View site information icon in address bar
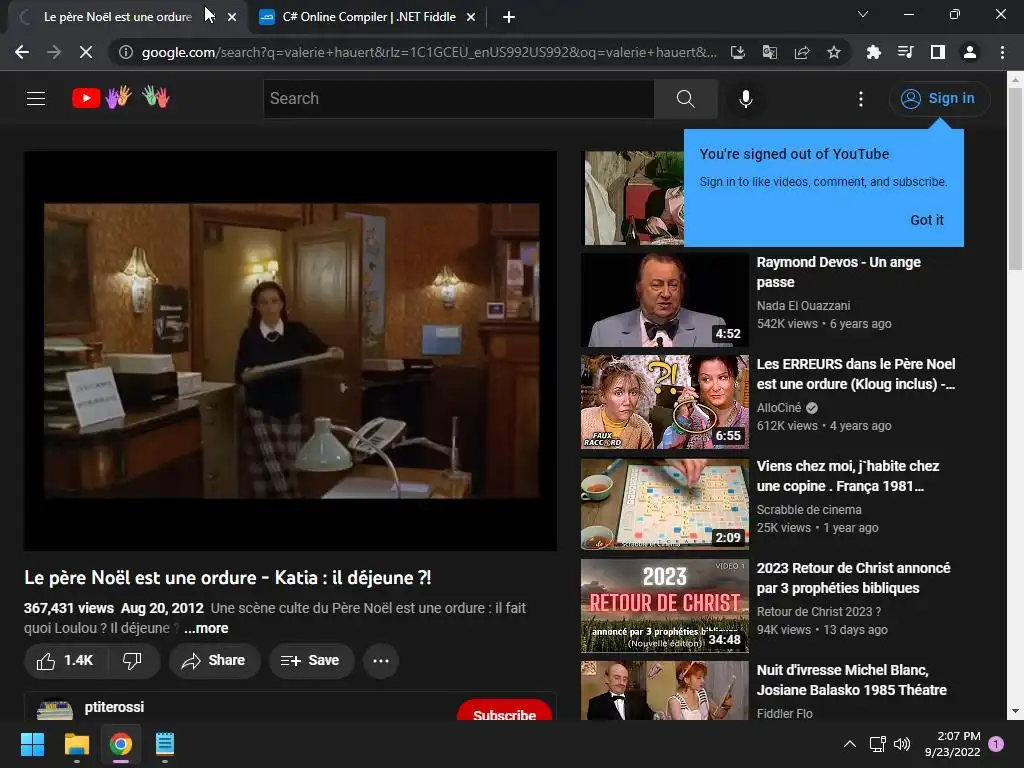Viewport: 1024px width, 768px height. click(126, 52)
